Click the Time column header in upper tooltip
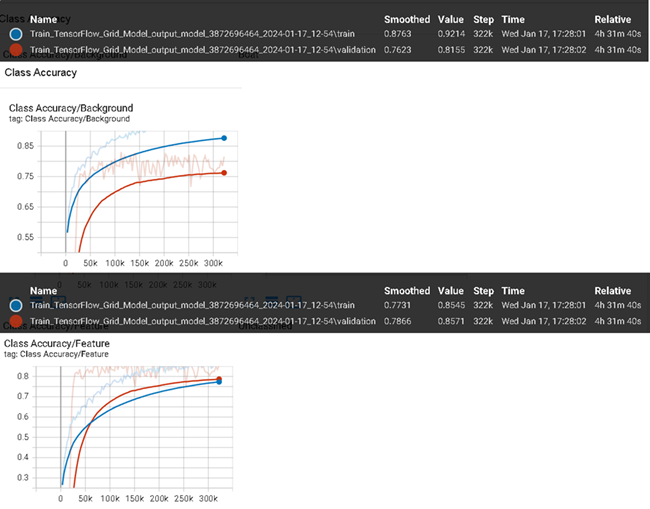Viewport: 650px width, 509px height. click(512, 19)
